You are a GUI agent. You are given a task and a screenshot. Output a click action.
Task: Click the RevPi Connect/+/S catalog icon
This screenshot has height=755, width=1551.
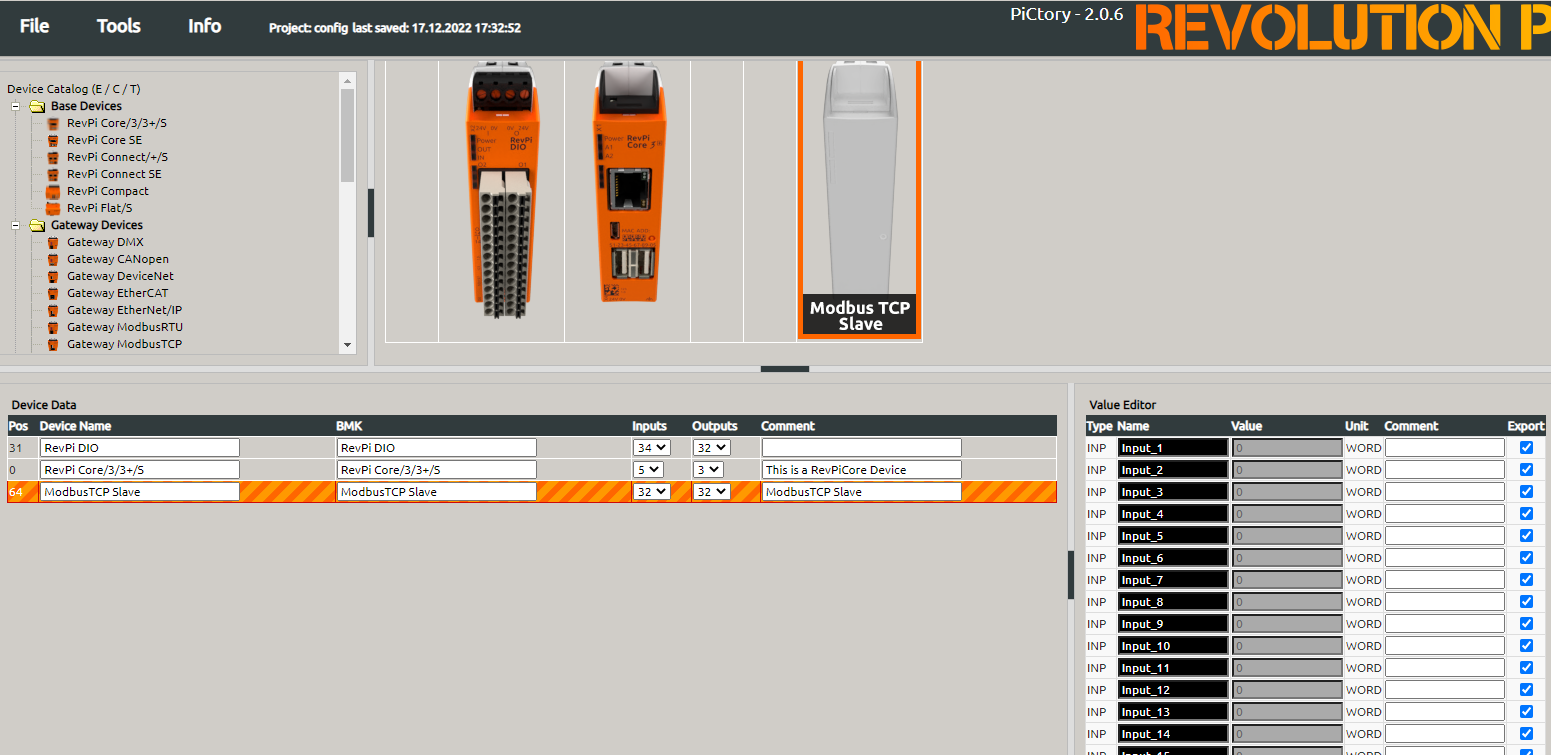[53, 157]
